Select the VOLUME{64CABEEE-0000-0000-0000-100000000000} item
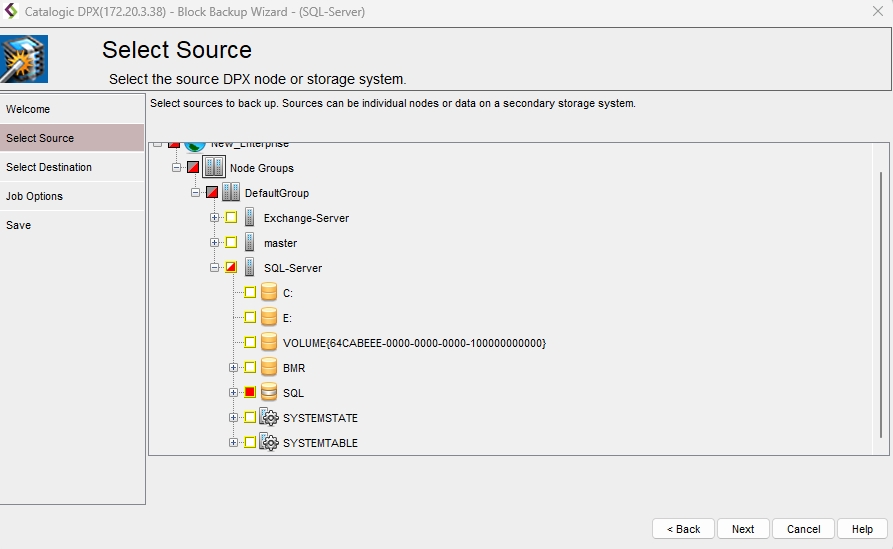 (414, 343)
